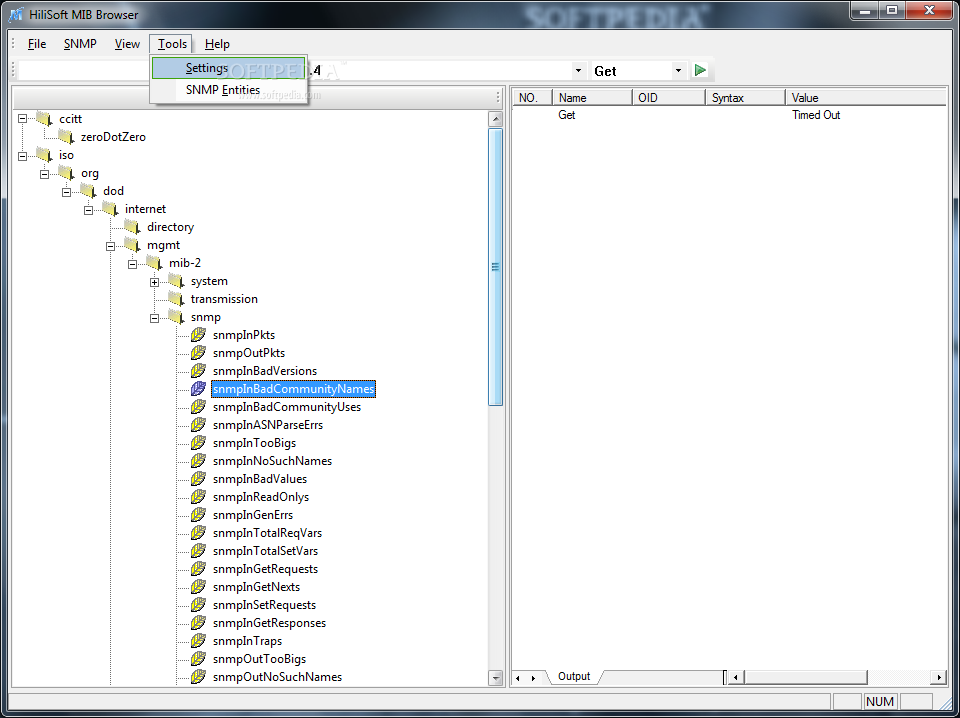Click the snmpOutPkts leaf icon
960x718 pixels.
click(x=198, y=353)
